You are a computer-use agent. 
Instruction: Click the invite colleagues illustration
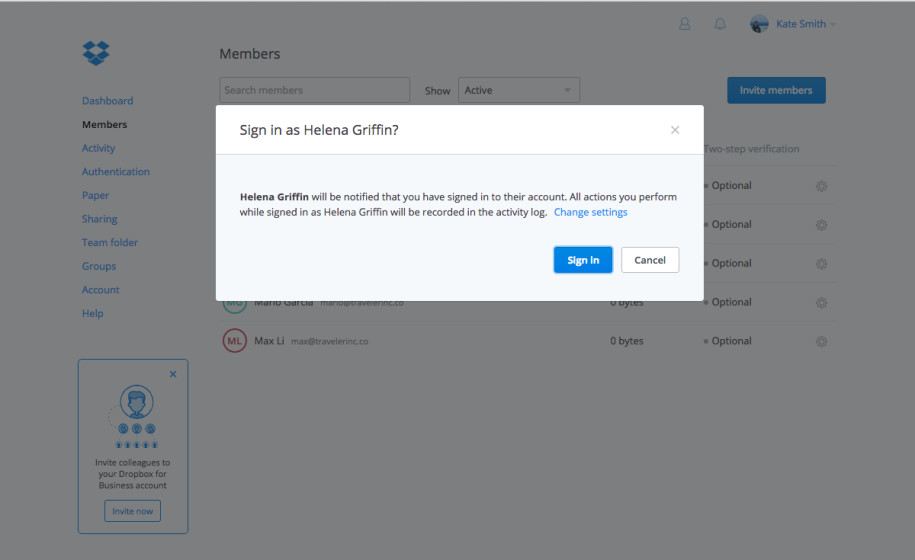tap(134, 416)
